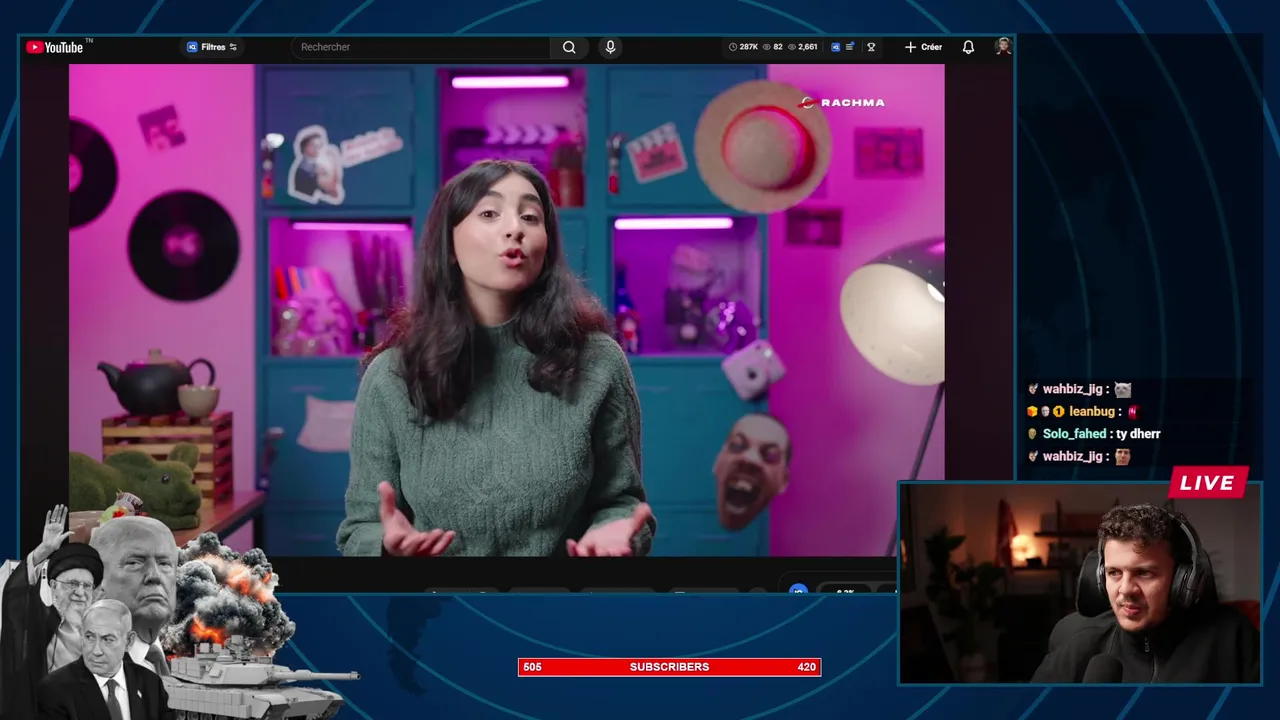The image size is (1280, 720).
Task: Click the 'ty dherr' chat message
Action: [x=1138, y=434]
